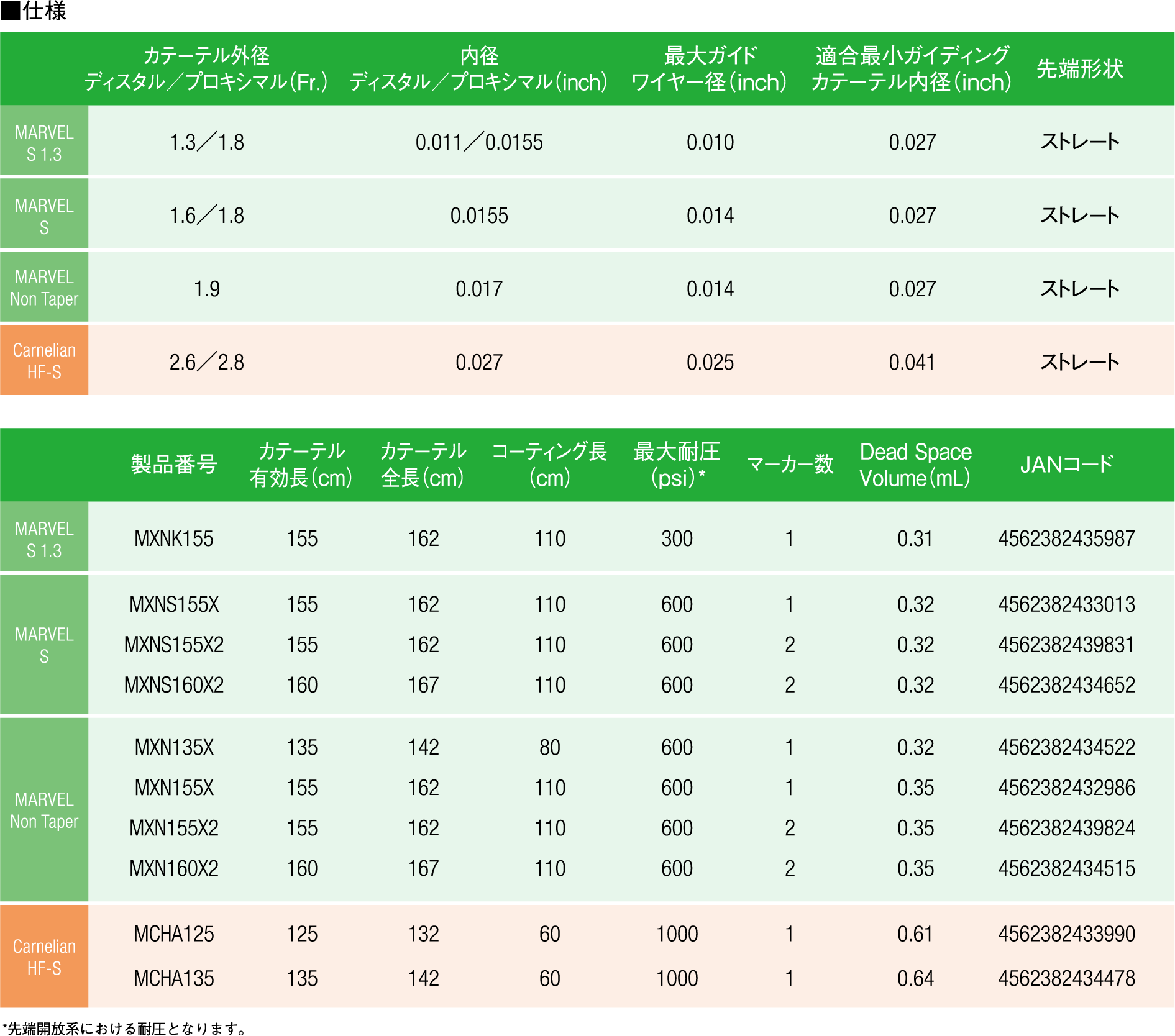
Task: Click dead space volume '0.64'
Action: coord(915,979)
